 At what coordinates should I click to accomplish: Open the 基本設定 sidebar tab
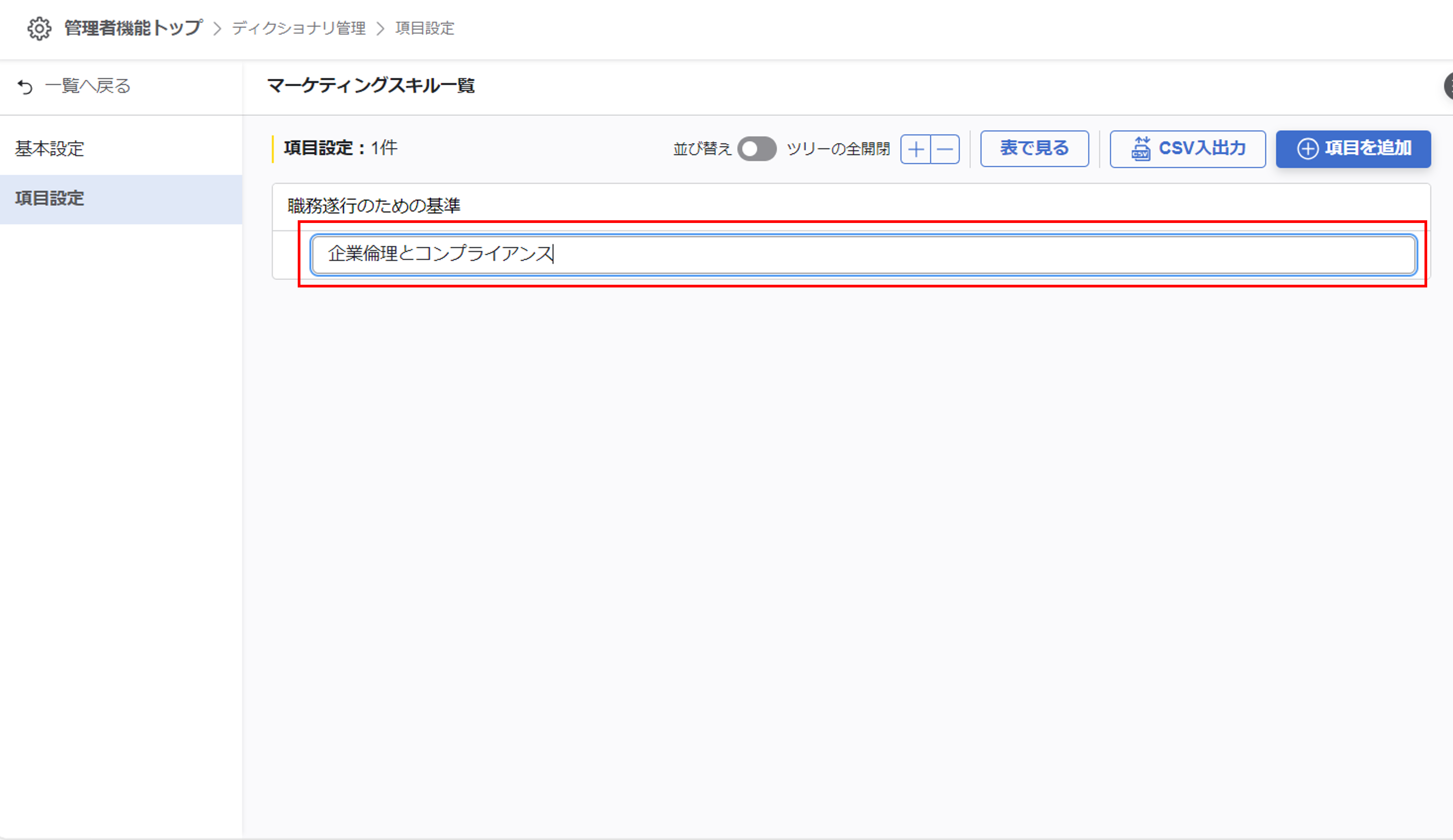point(50,149)
